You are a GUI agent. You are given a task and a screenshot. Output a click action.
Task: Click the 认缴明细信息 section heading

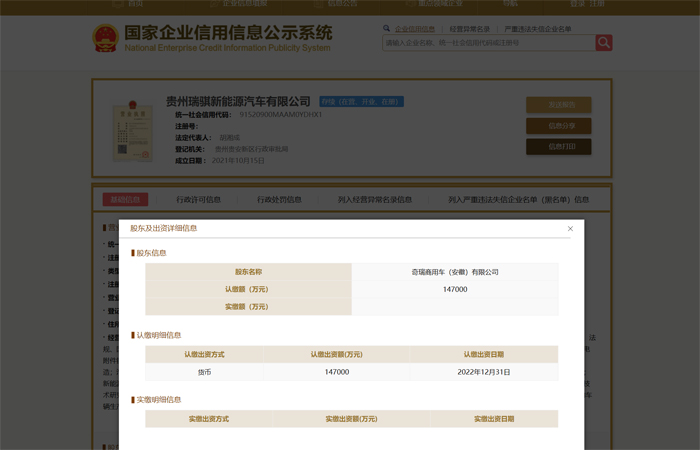(x=158, y=335)
